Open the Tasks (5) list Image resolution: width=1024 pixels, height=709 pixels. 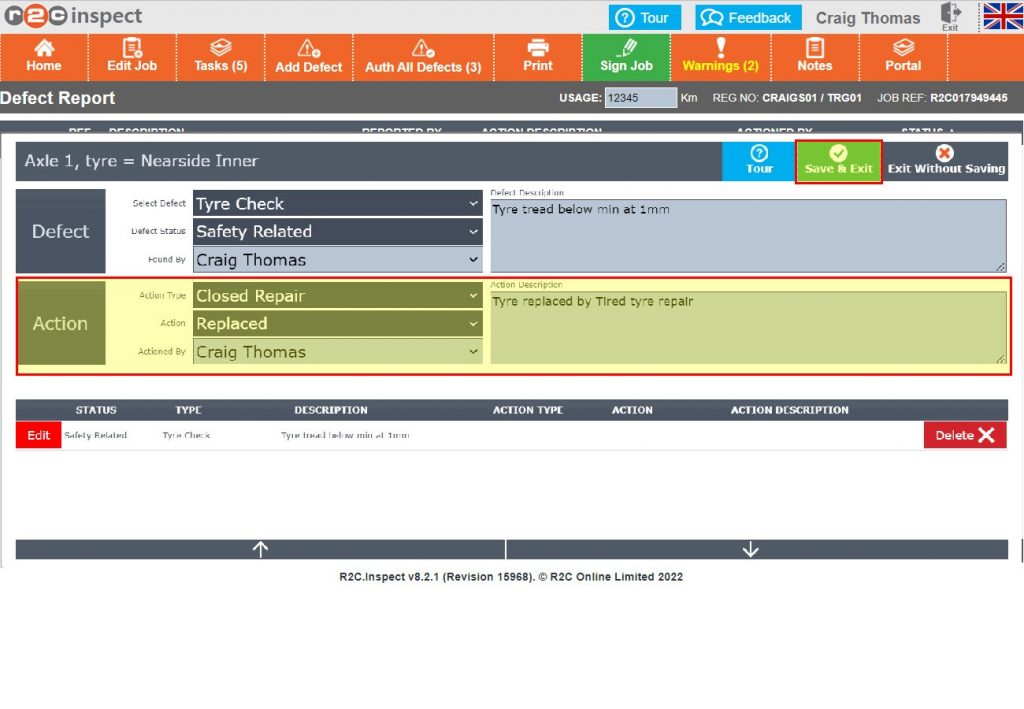pyautogui.click(x=220, y=57)
